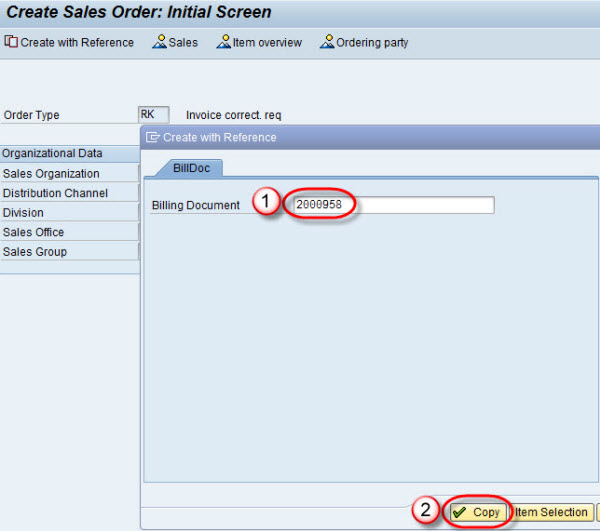Click the Billing Document input field
The height and width of the screenshot is (531, 600).
click(390, 205)
